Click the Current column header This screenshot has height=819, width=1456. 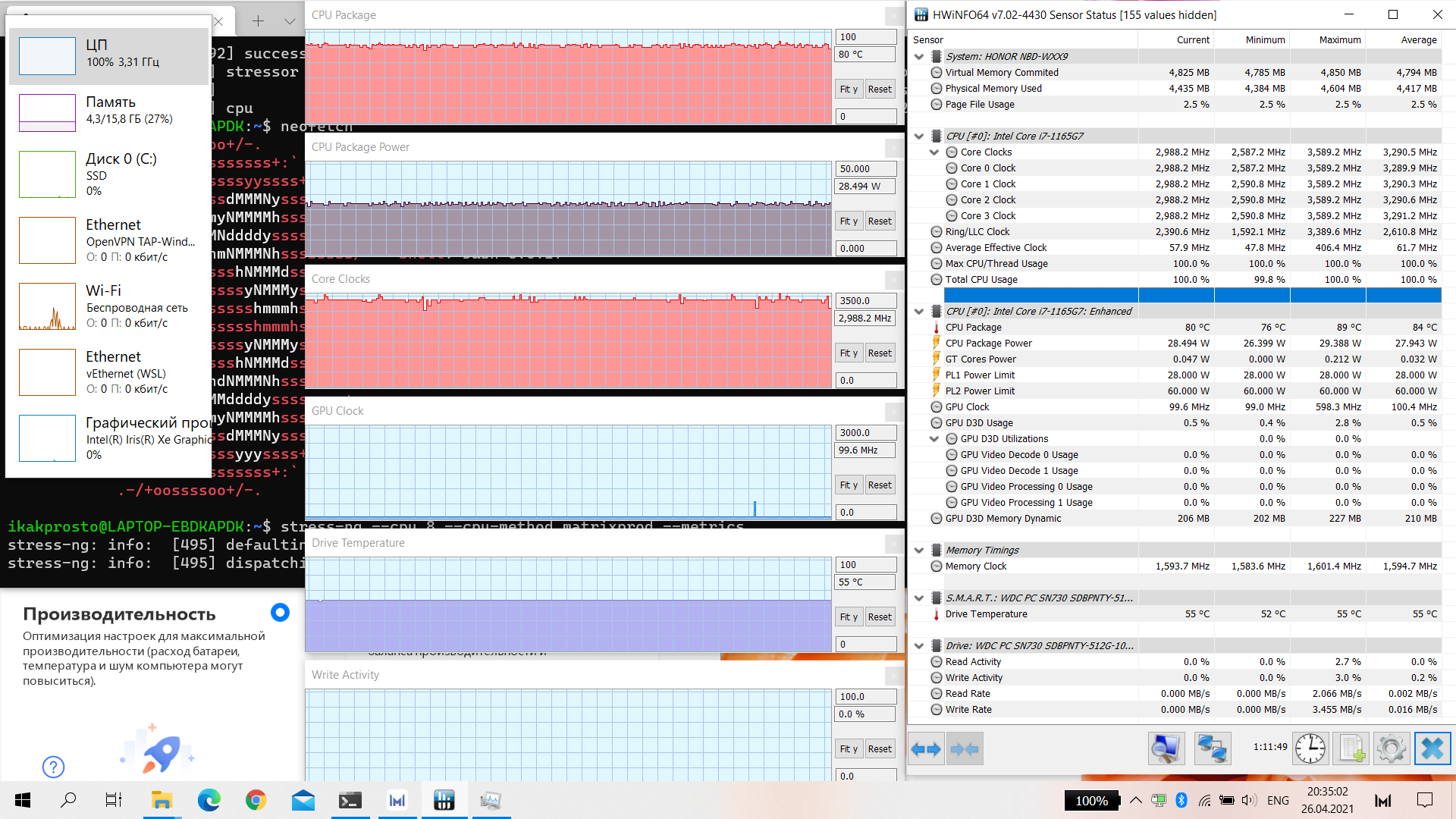tap(1176, 39)
